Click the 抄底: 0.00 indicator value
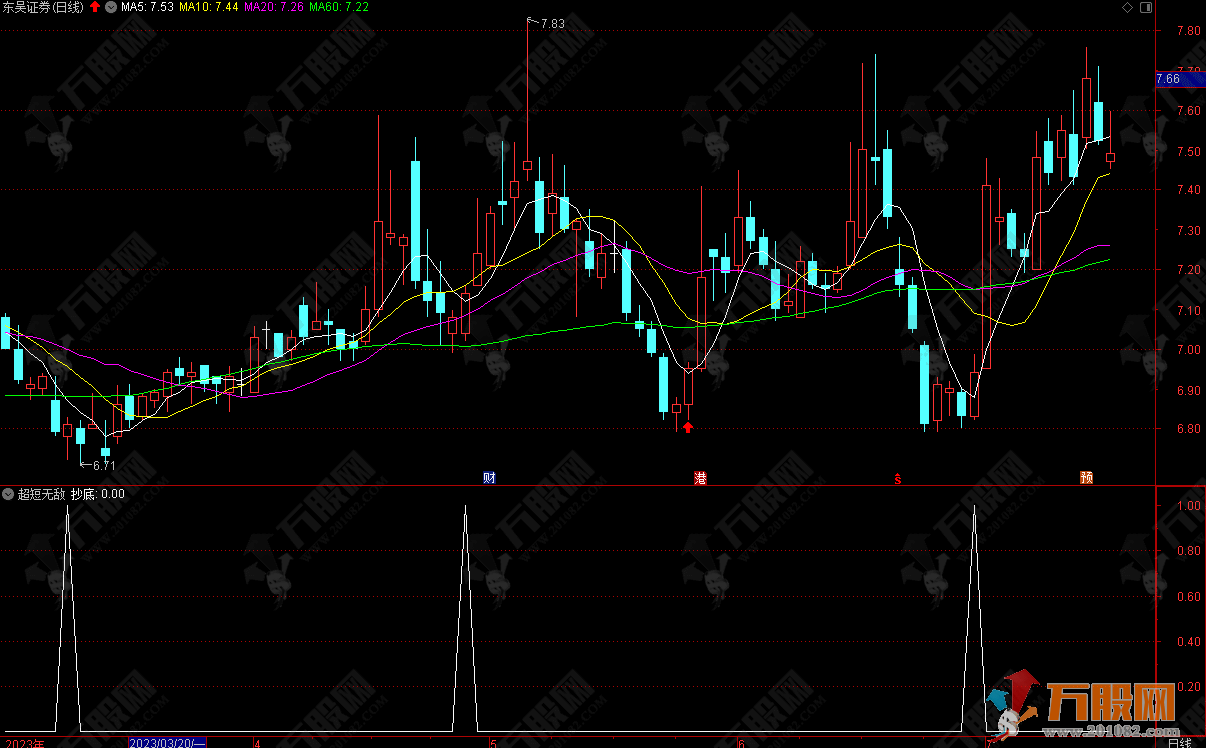Image resolution: width=1206 pixels, height=748 pixels. (x=98, y=494)
